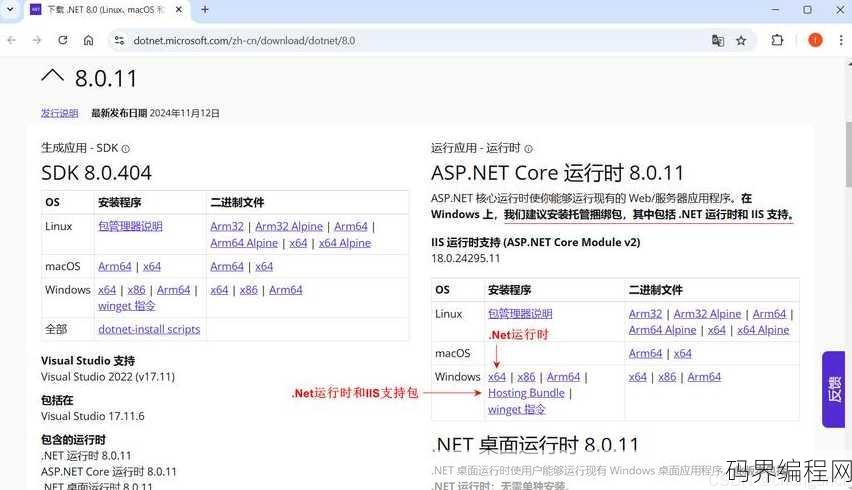Download SDK Windows x86 binary
Image resolution: width=852 pixels, height=490 pixels.
[248, 290]
